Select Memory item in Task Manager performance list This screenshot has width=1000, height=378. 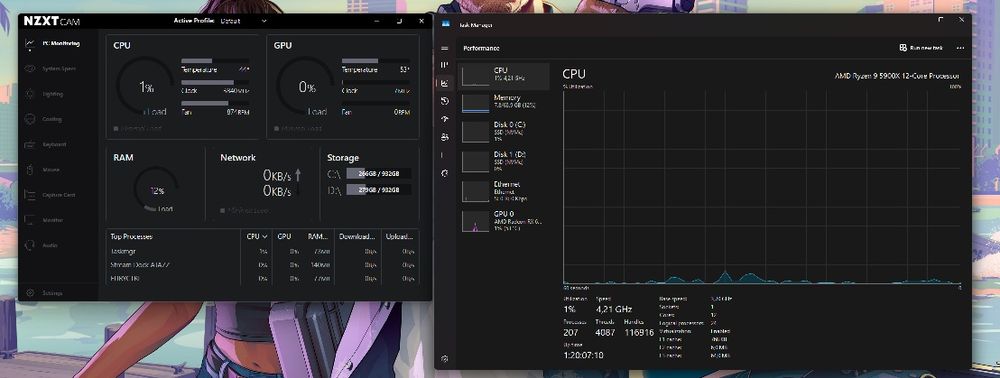[x=504, y=103]
